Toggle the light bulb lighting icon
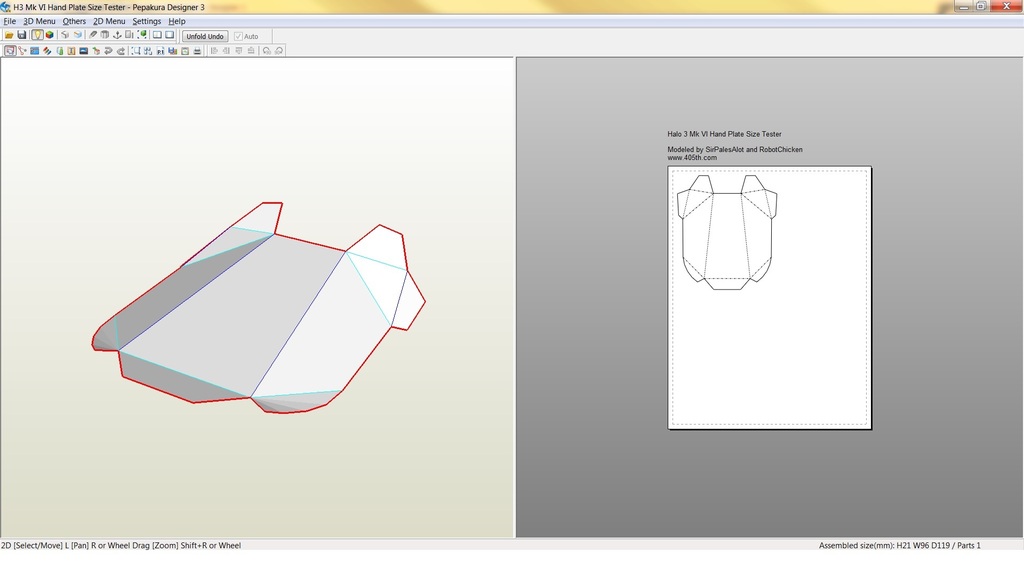This screenshot has width=1024, height=576. 37,35
